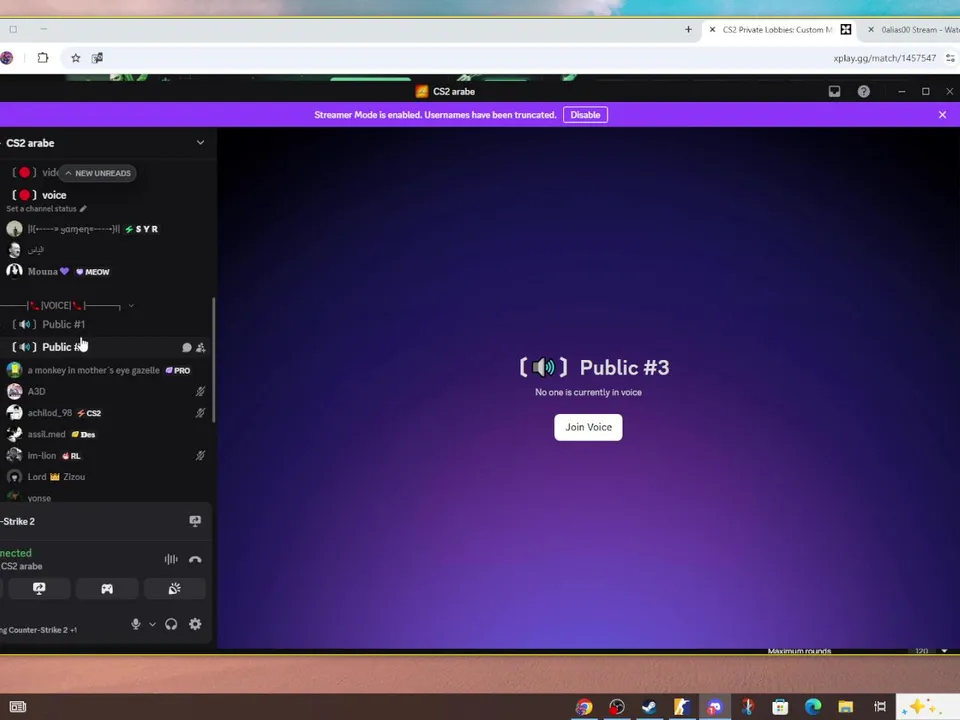Close the 0alias00 Stream tab
The height and width of the screenshot is (720, 960).
871,29
